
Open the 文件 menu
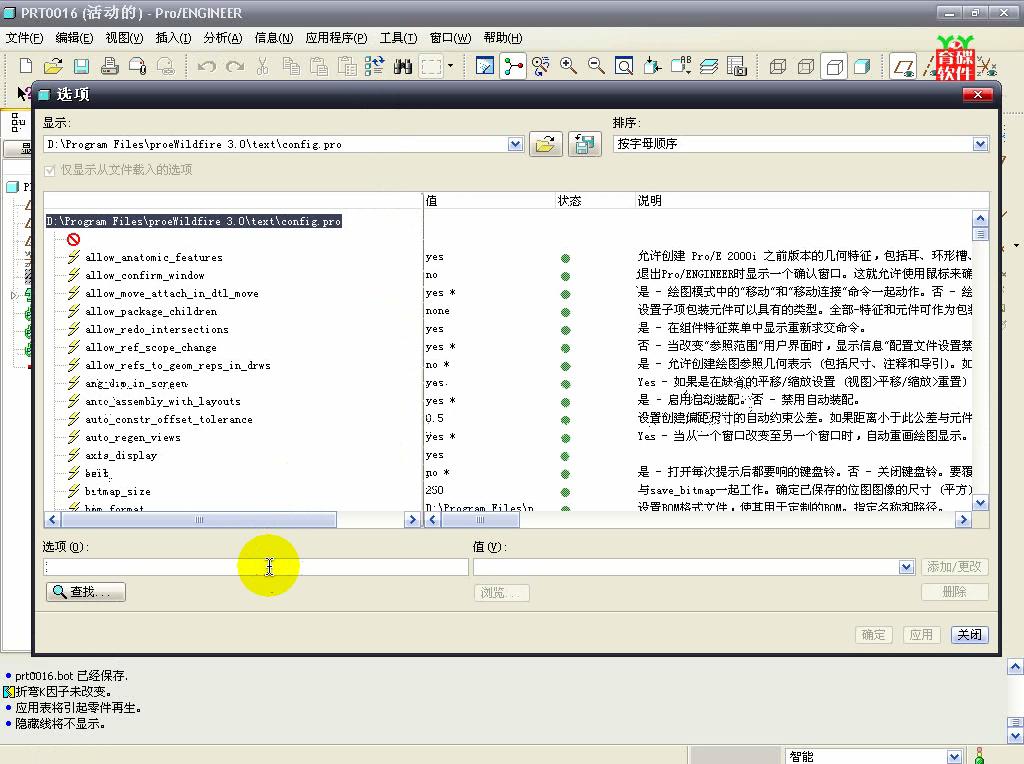click(25, 38)
